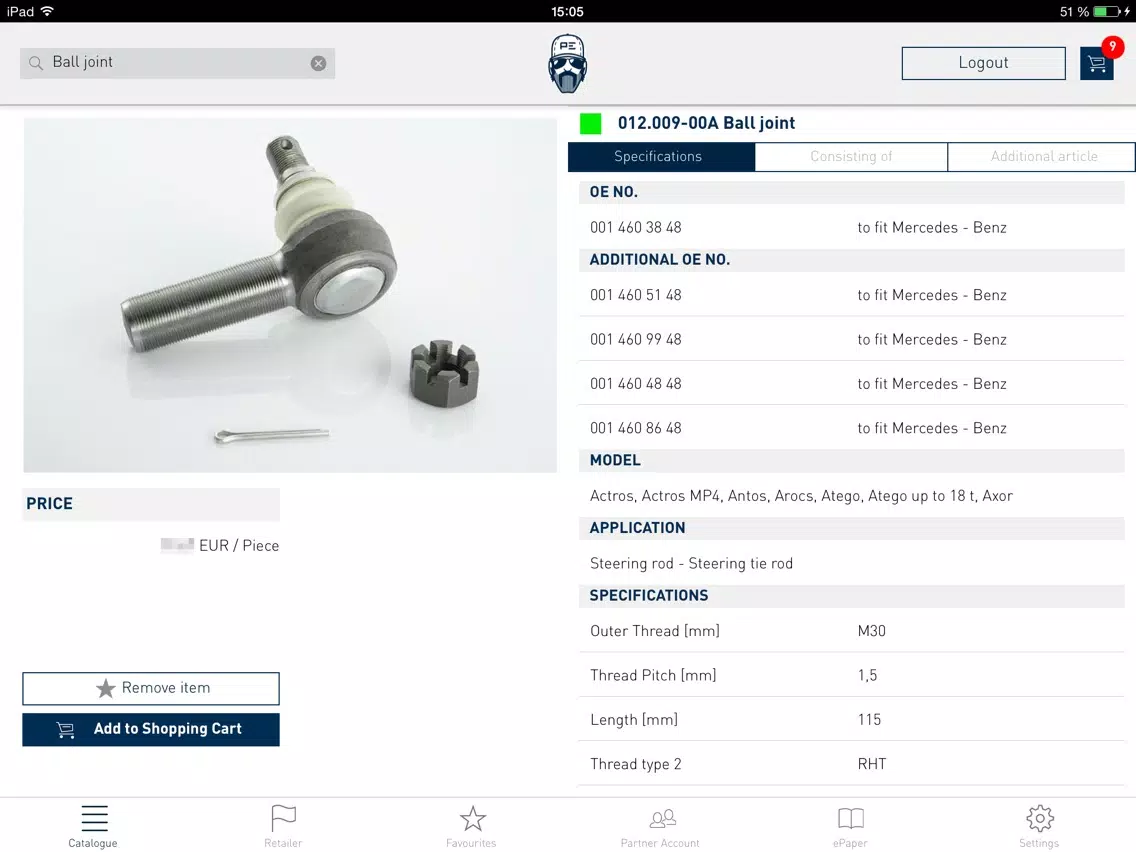Image resolution: width=1136 pixels, height=852 pixels.
Task: Tap the magnifier search icon
Action: 36,63
